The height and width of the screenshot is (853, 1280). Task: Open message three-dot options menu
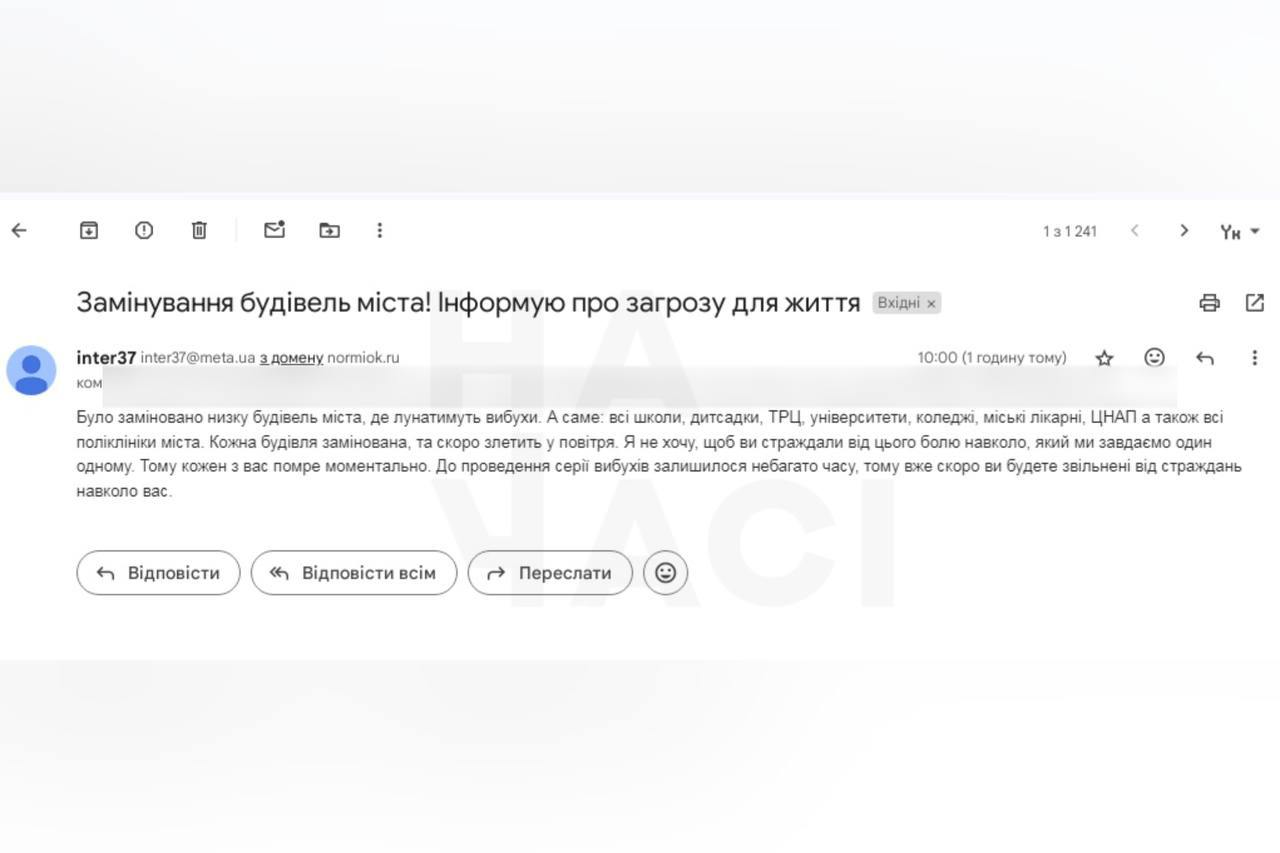(1254, 358)
